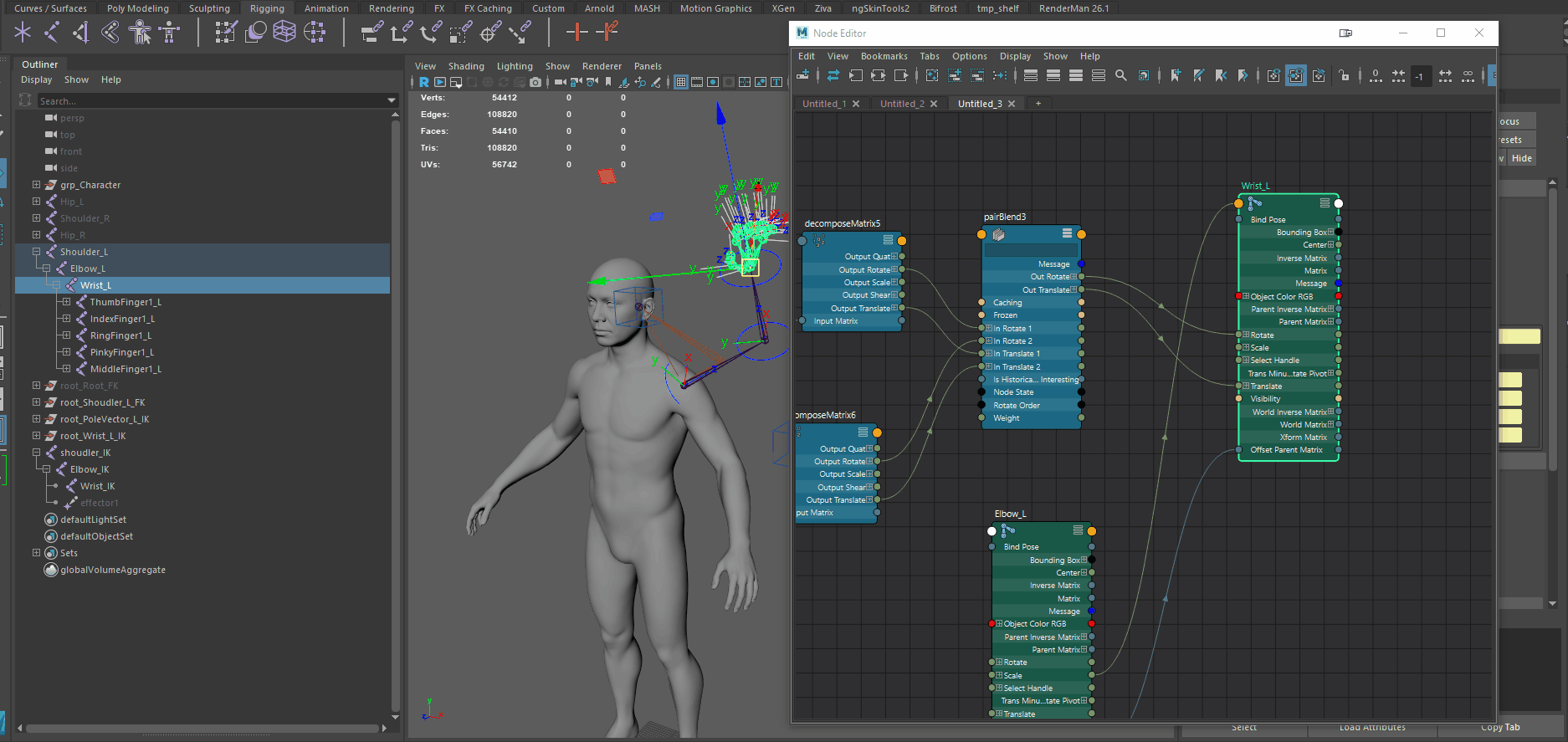Viewport: 1568px width, 742px height.
Task: Open the Outliner Display menu
Action: [36, 79]
